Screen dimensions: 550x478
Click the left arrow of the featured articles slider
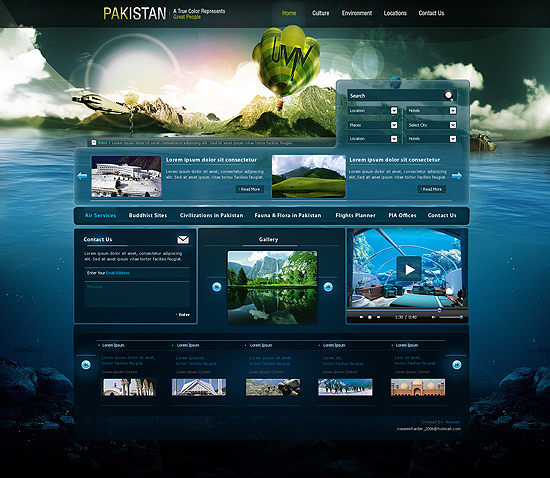click(82, 176)
